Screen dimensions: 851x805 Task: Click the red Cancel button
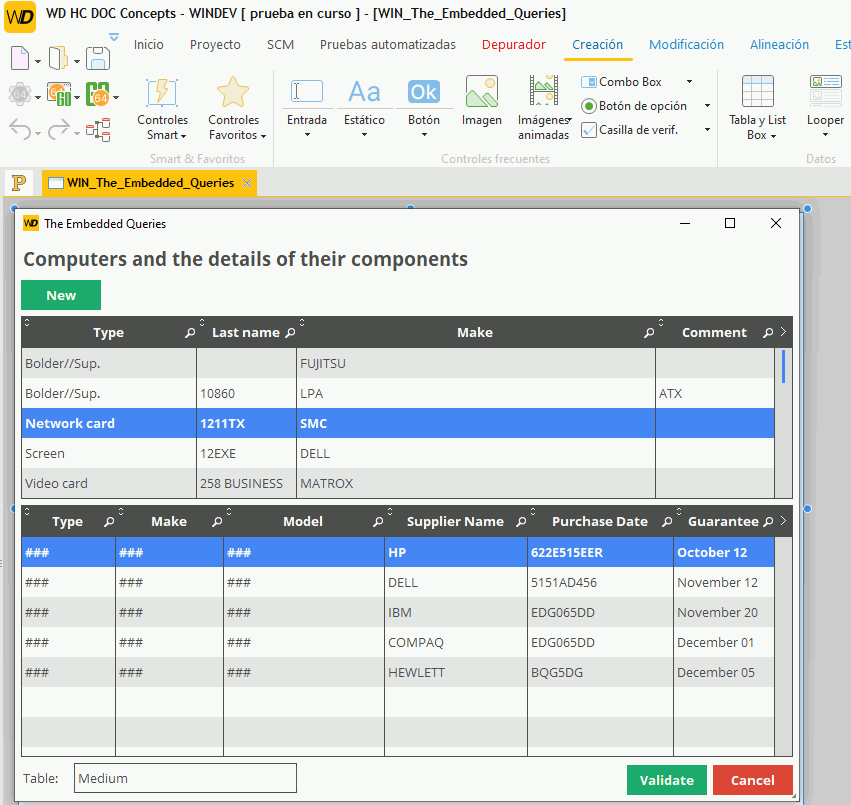753,780
